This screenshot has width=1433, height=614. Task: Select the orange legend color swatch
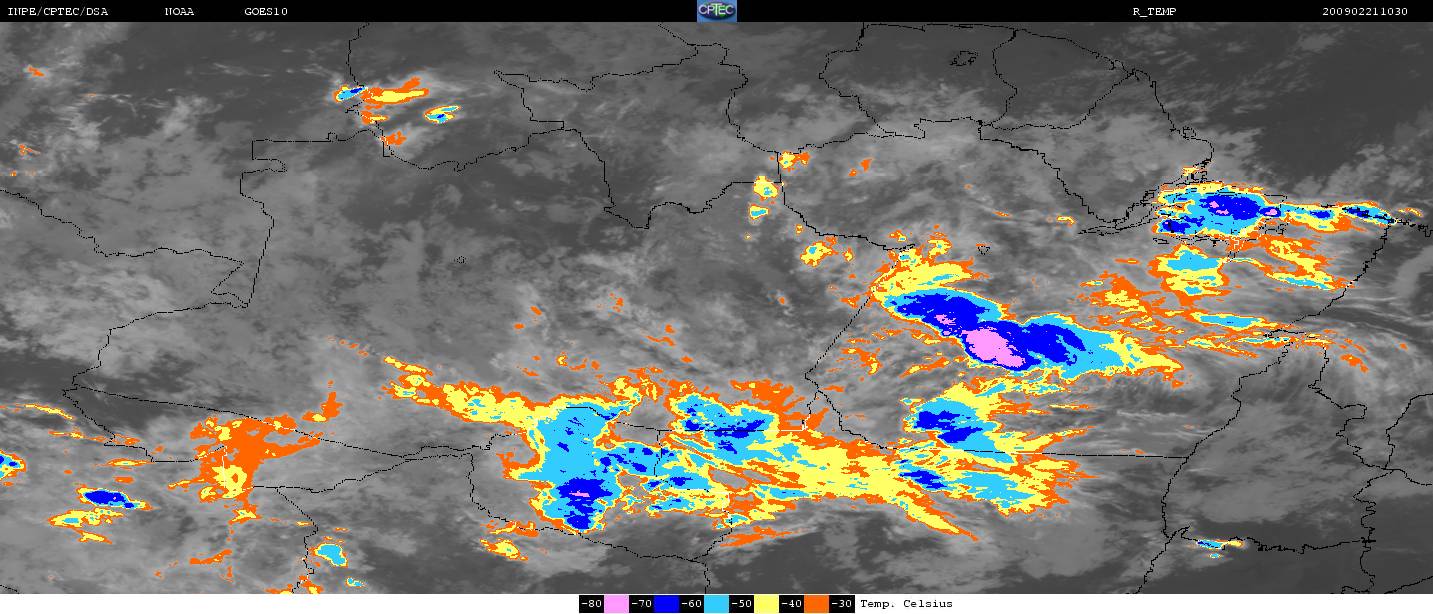pos(816,604)
